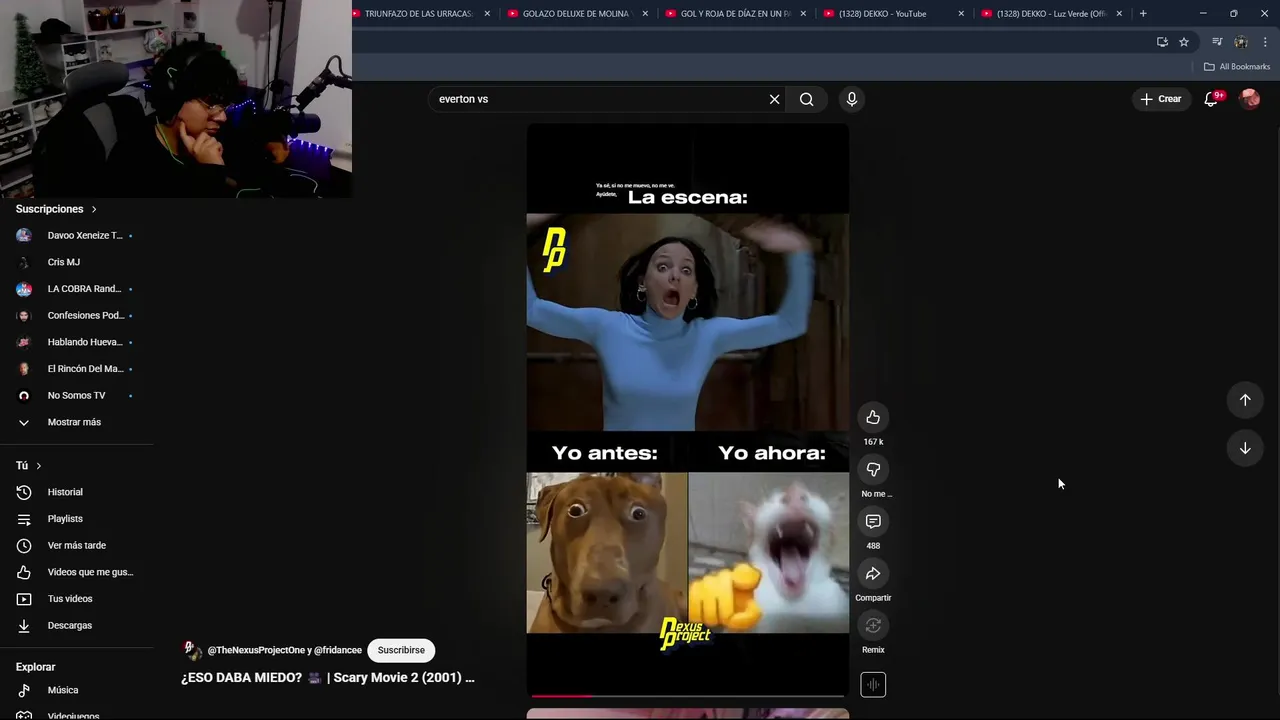Image resolution: width=1280 pixels, height=720 pixels.
Task: Open Ver más tarde list
Action: (77, 545)
